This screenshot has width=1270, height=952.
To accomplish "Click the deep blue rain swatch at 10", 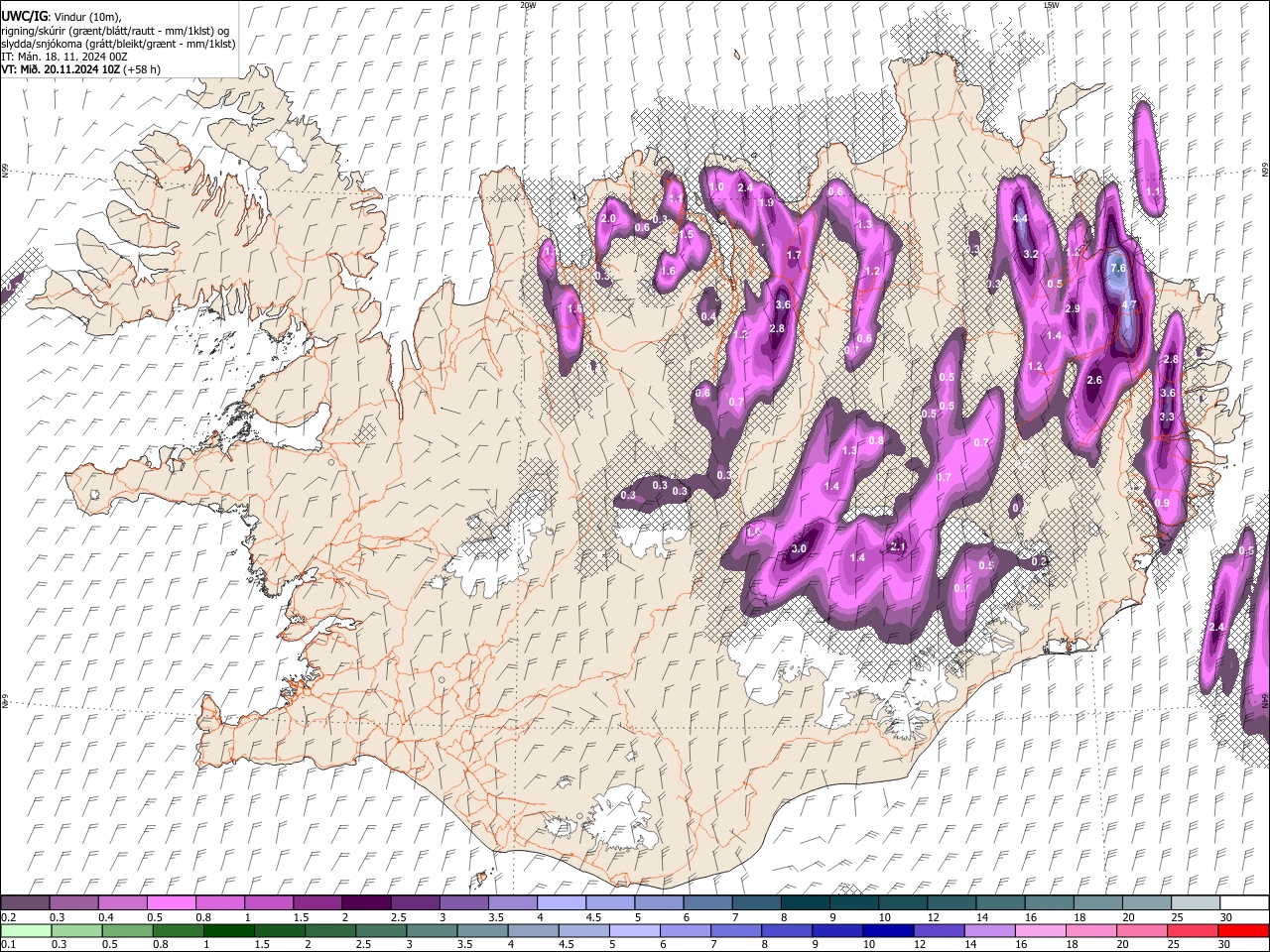I will 888,931.
